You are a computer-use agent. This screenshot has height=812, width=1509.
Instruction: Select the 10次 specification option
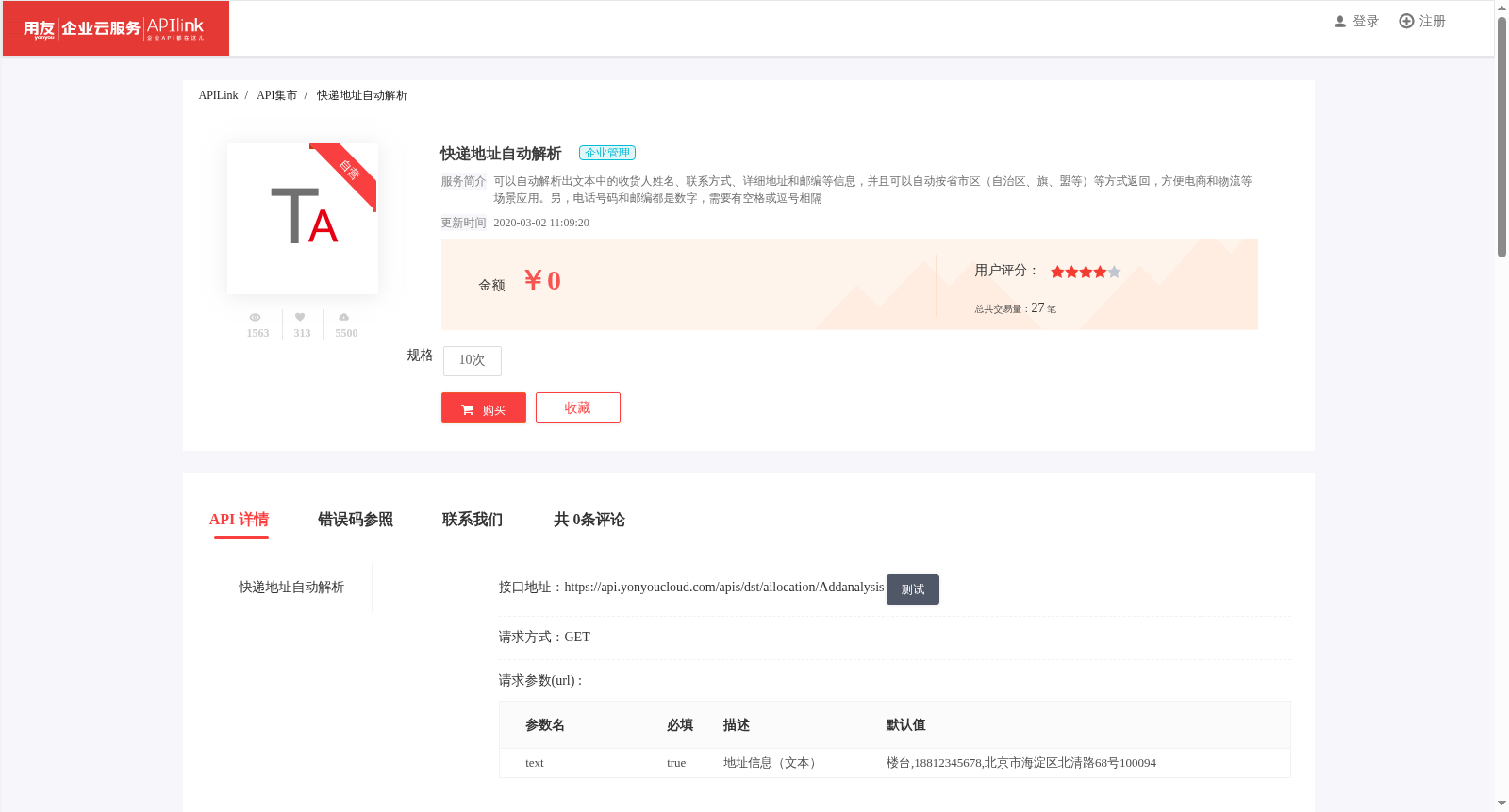(473, 360)
